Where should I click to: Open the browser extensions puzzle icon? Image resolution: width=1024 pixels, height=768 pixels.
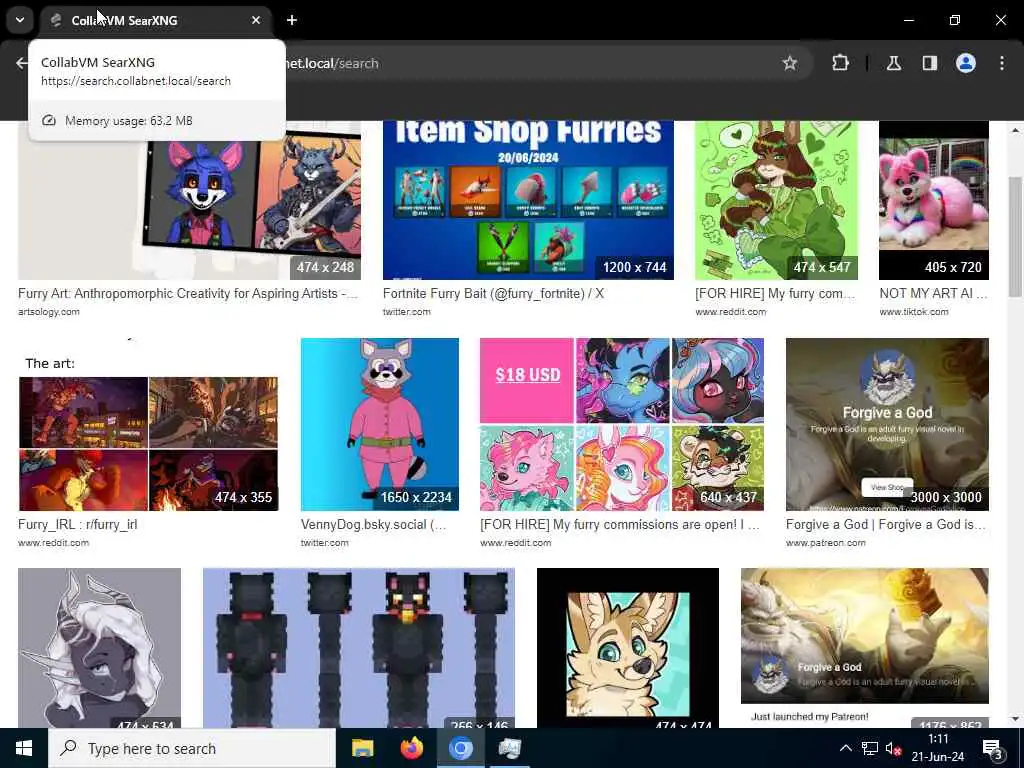coord(840,63)
